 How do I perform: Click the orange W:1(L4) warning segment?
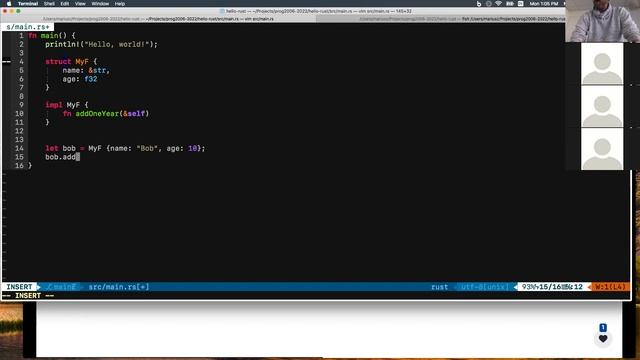click(610, 287)
